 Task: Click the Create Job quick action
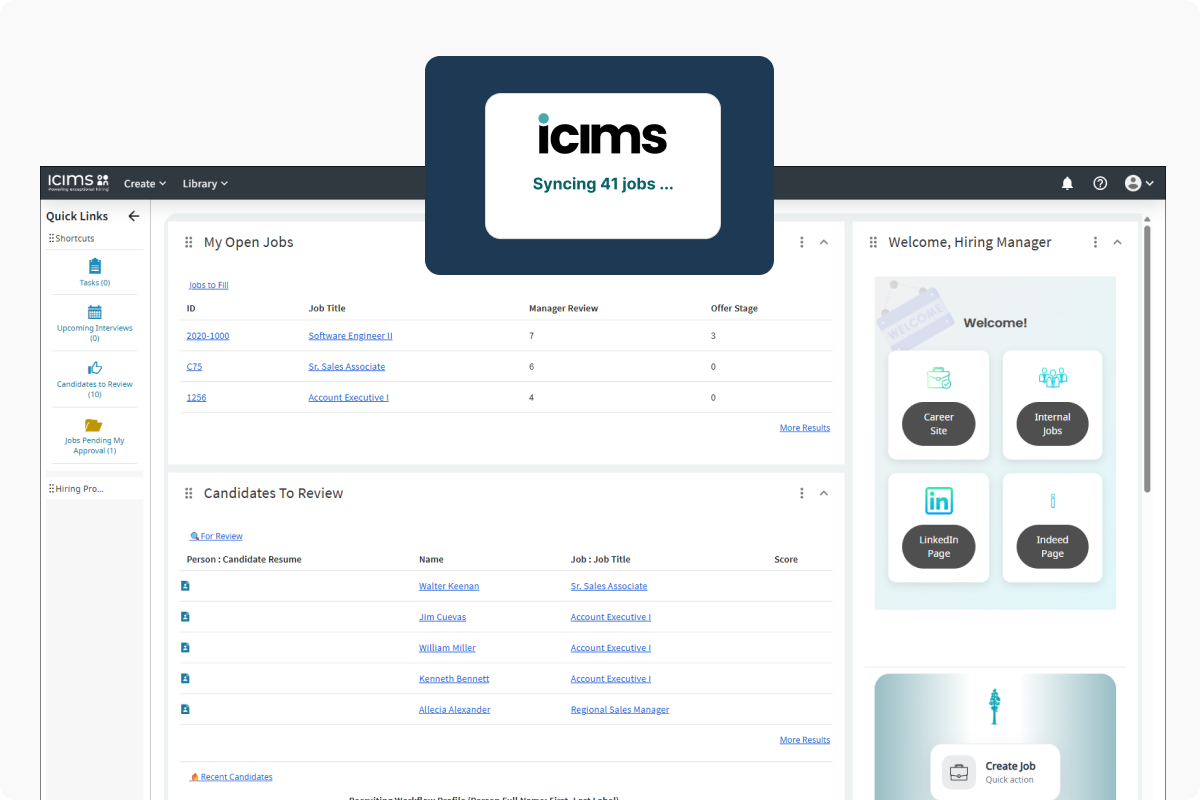click(995, 772)
